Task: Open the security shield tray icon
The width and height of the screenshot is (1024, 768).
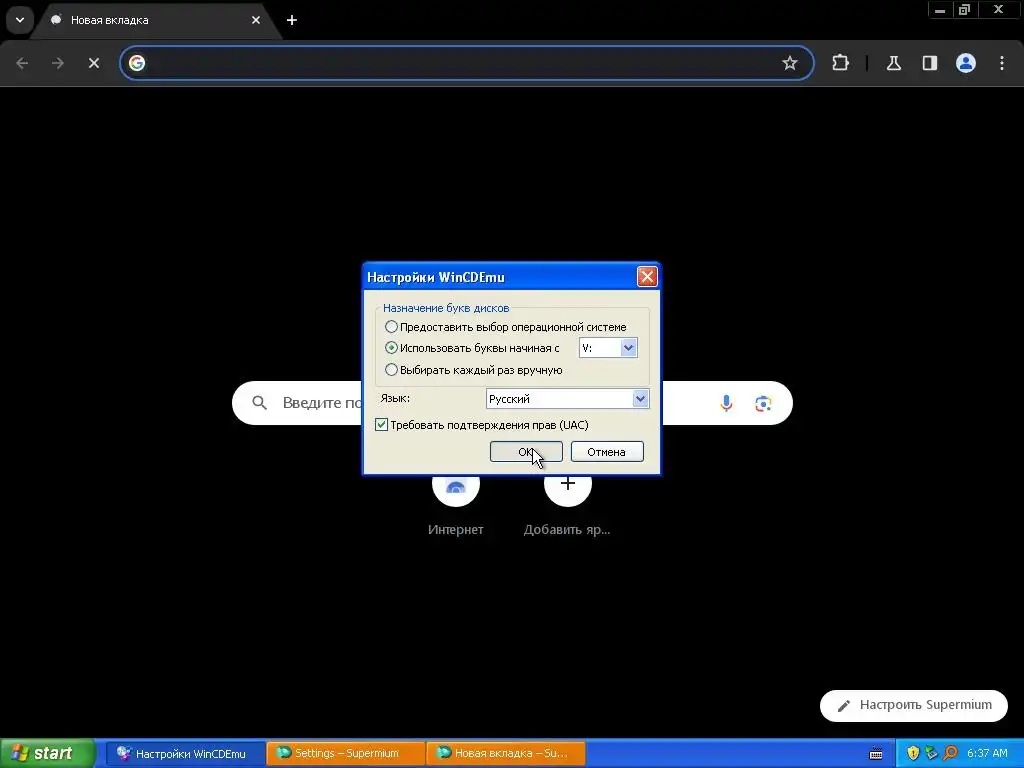Action: pos(913,753)
